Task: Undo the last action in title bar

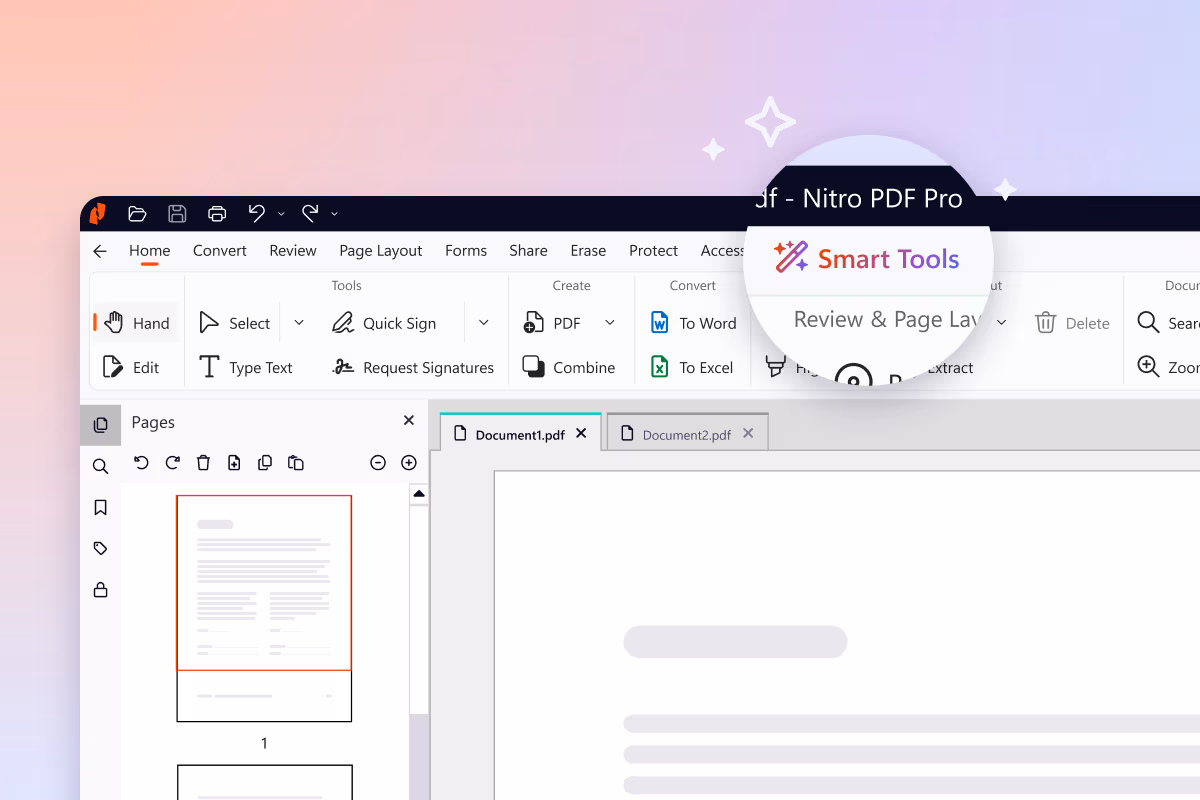Action: click(x=257, y=213)
